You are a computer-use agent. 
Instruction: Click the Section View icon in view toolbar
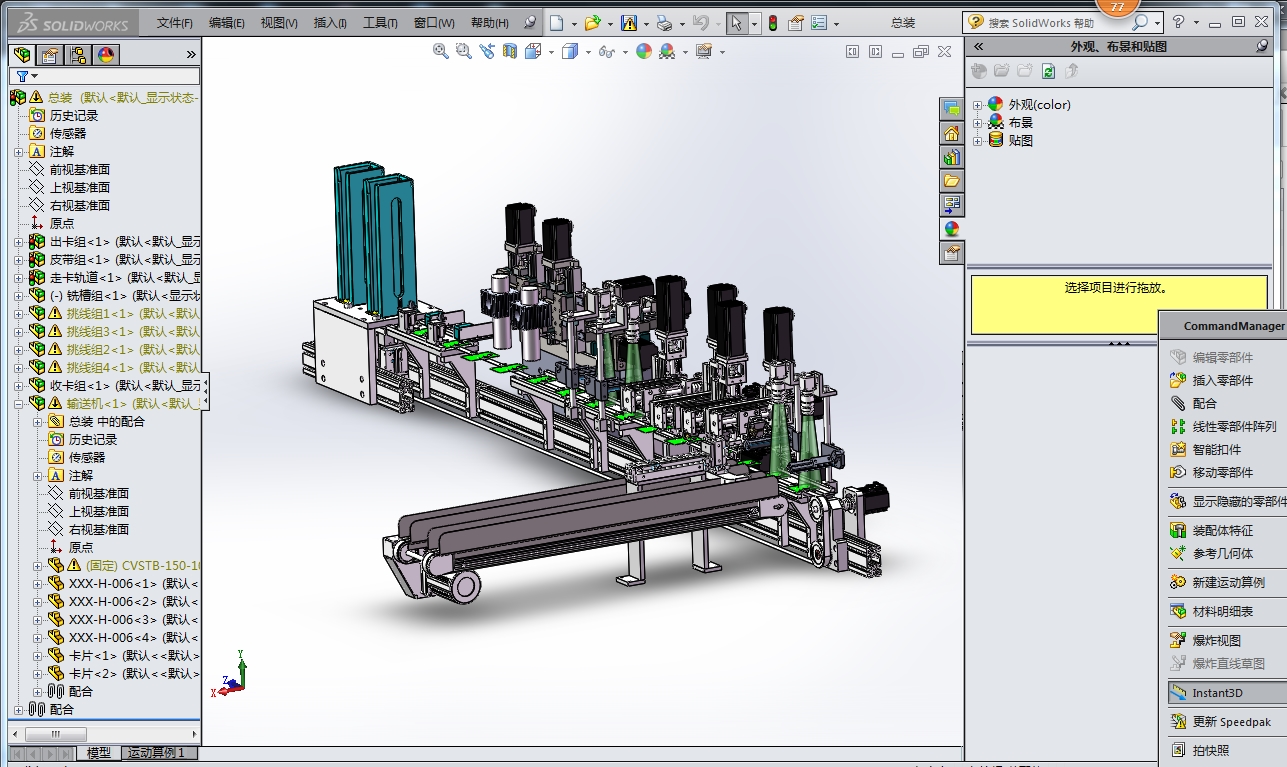pyautogui.click(x=511, y=51)
